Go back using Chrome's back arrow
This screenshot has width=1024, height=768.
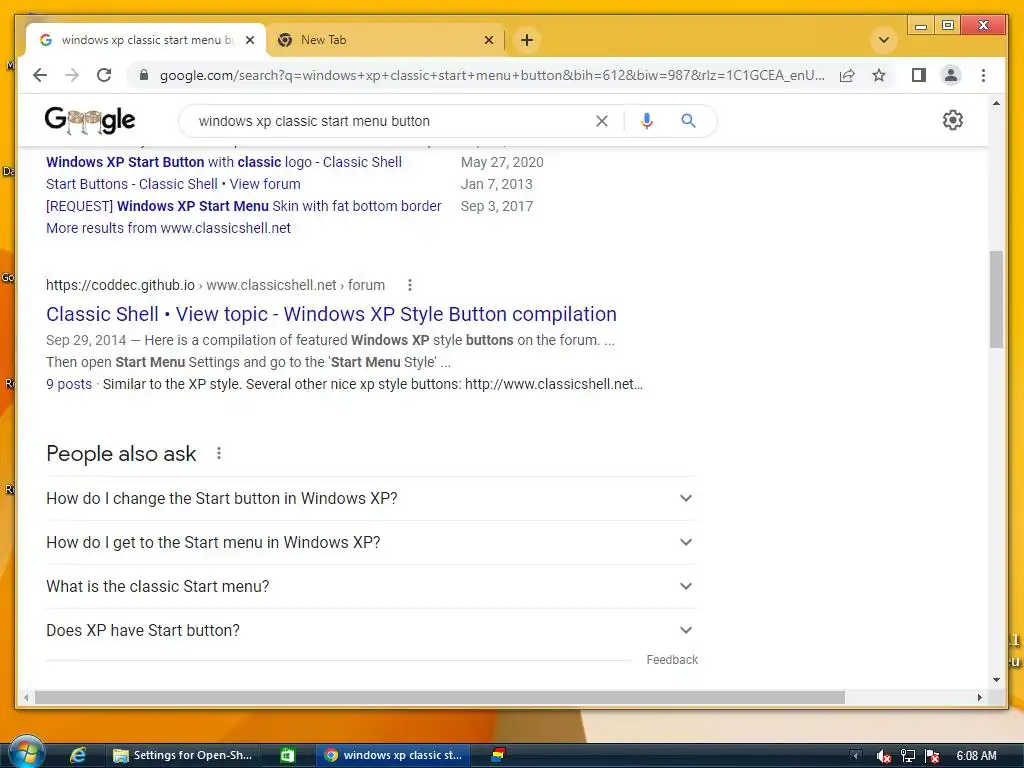pyautogui.click(x=40, y=75)
